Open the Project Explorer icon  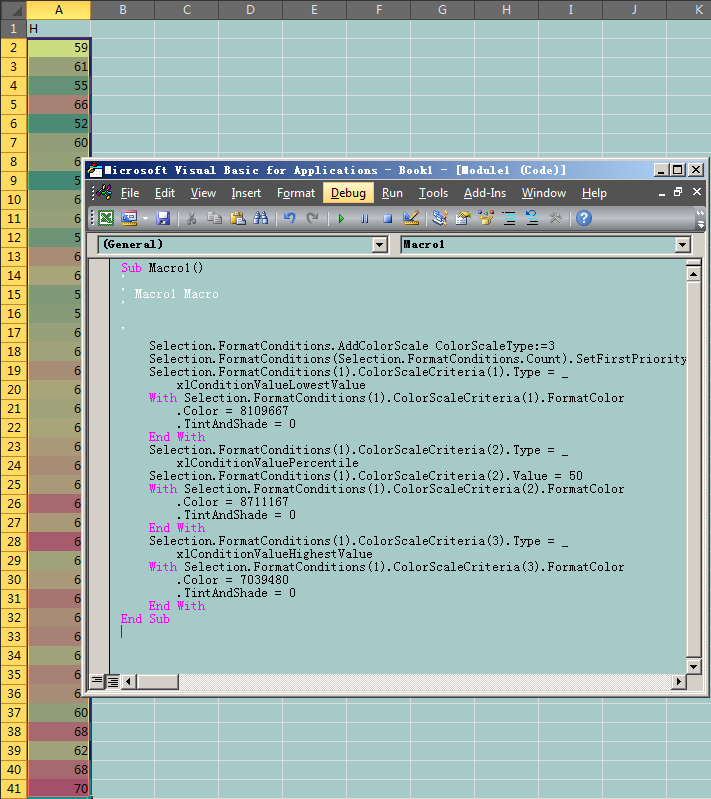click(x=439, y=218)
